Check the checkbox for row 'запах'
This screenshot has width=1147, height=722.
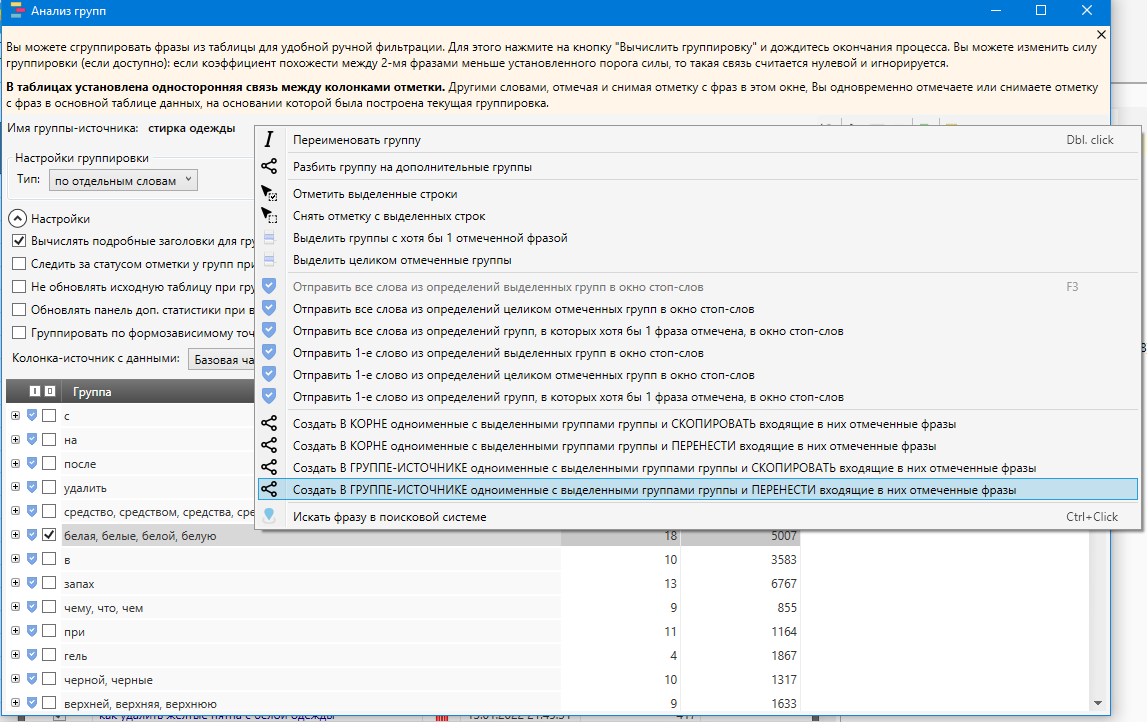pyautogui.click(x=49, y=583)
